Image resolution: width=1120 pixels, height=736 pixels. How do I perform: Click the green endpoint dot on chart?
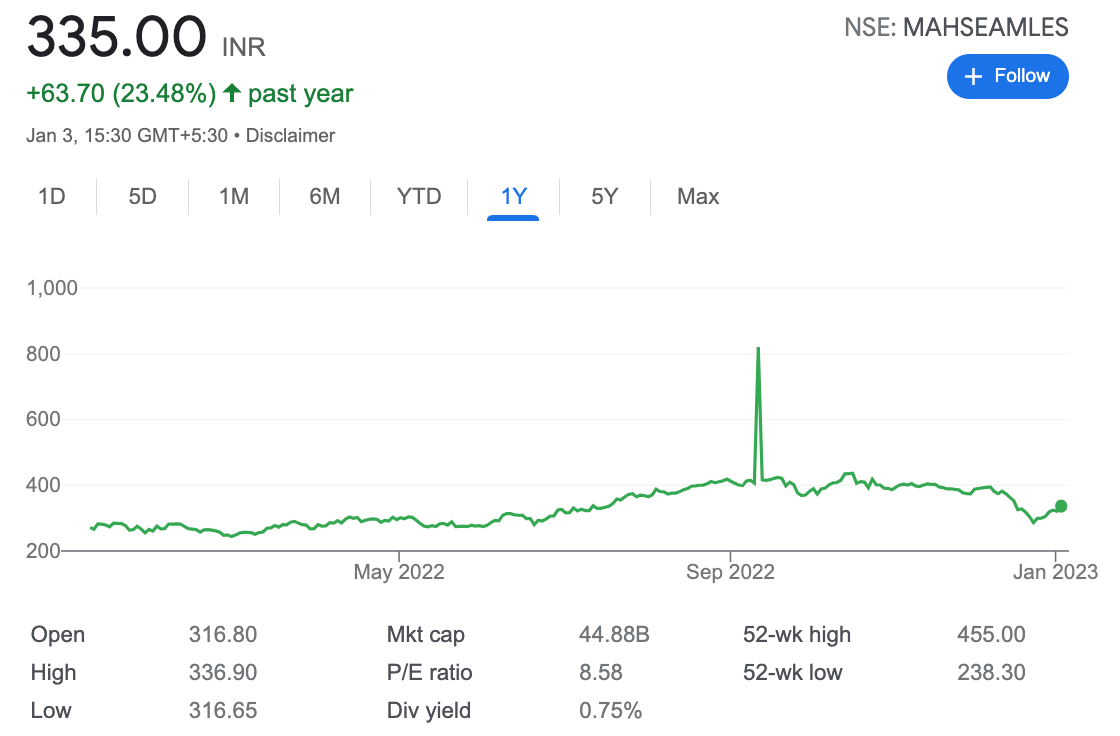(1061, 506)
